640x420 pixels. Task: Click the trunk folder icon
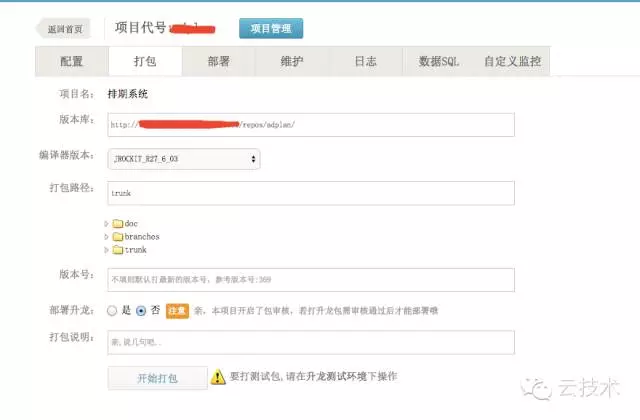(x=117, y=250)
